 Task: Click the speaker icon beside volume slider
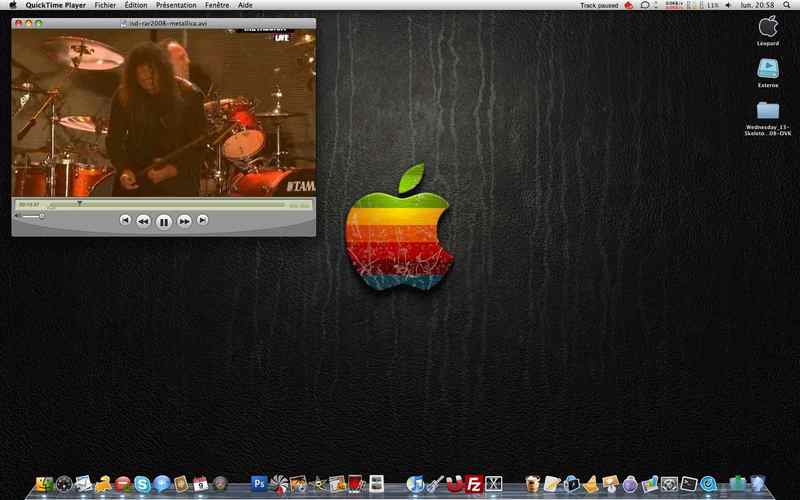(x=17, y=216)
